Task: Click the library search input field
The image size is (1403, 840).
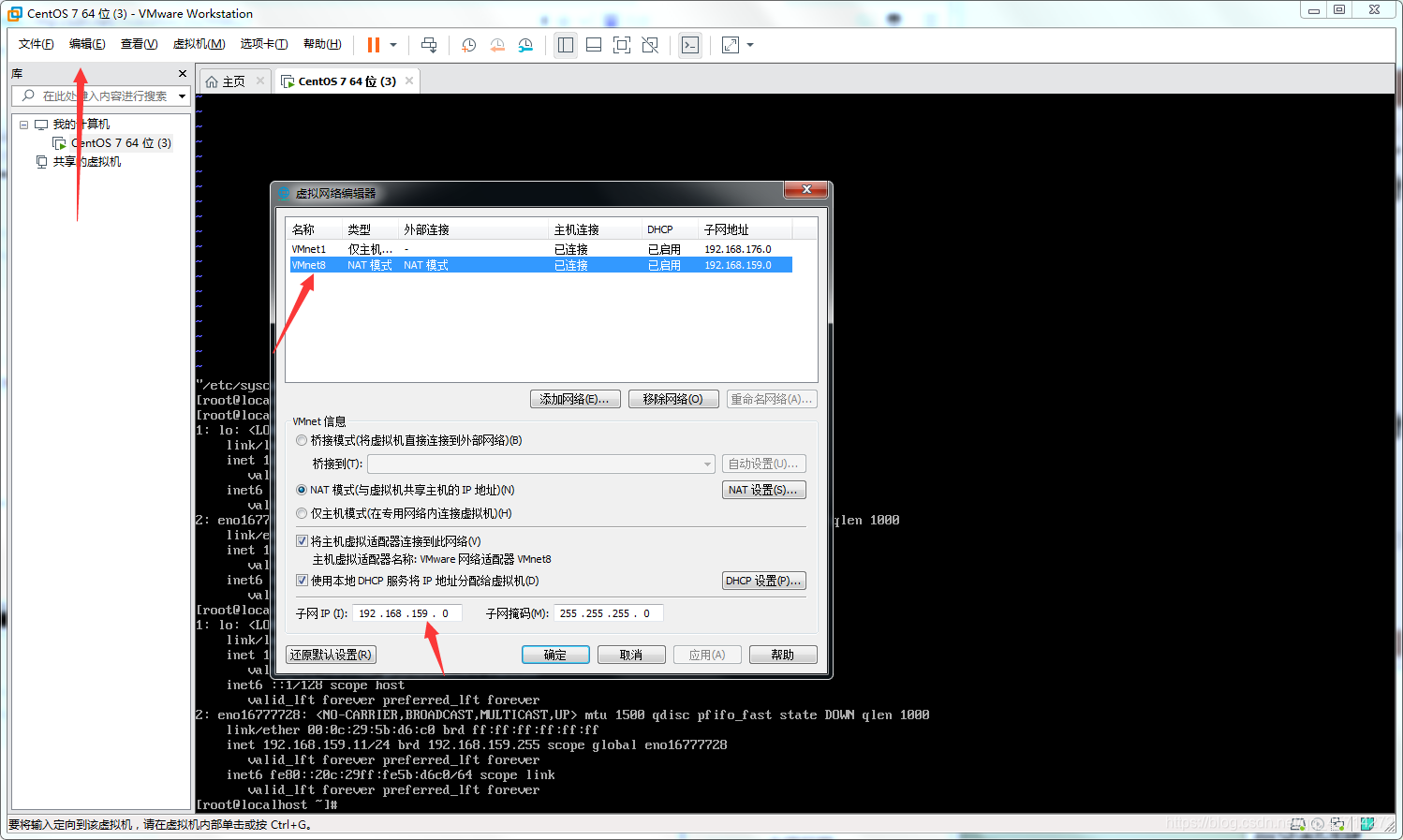Action: [x=93, y=96]
